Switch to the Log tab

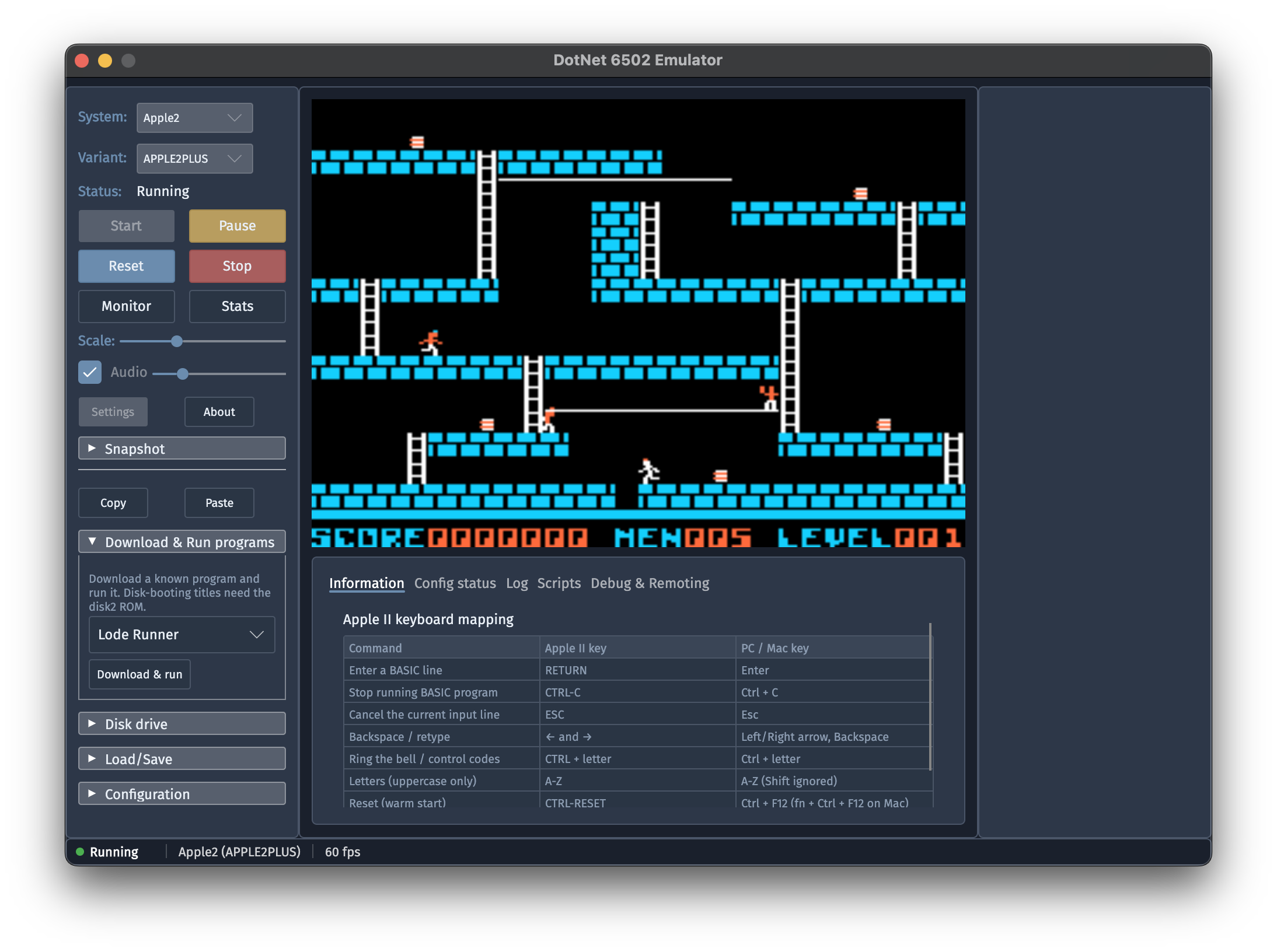coord(517,583)
